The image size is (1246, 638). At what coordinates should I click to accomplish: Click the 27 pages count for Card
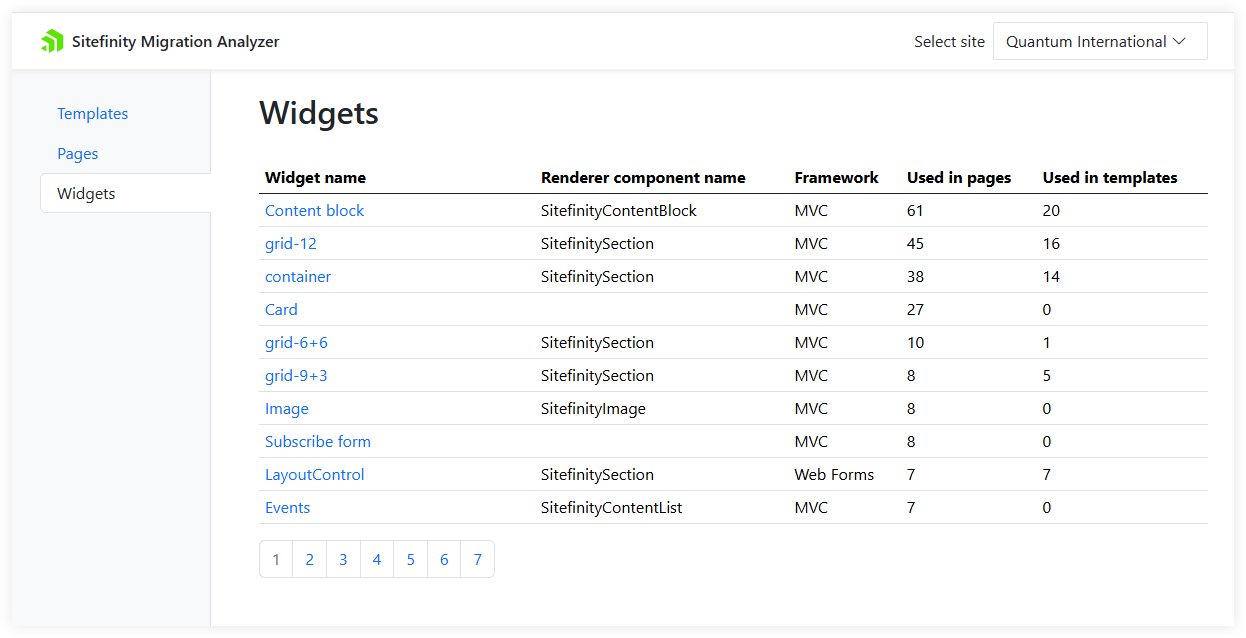915,309
